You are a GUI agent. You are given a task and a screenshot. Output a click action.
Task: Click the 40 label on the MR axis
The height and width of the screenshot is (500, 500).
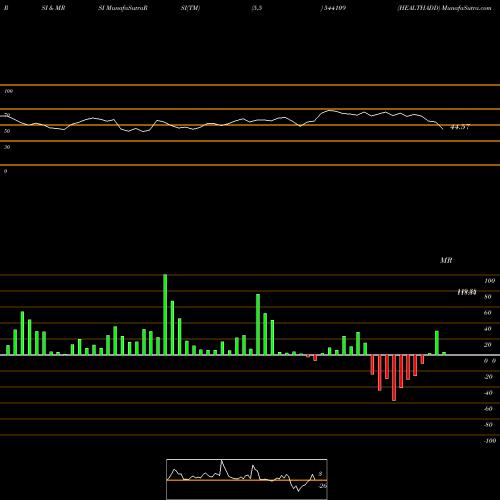point(487,329)
